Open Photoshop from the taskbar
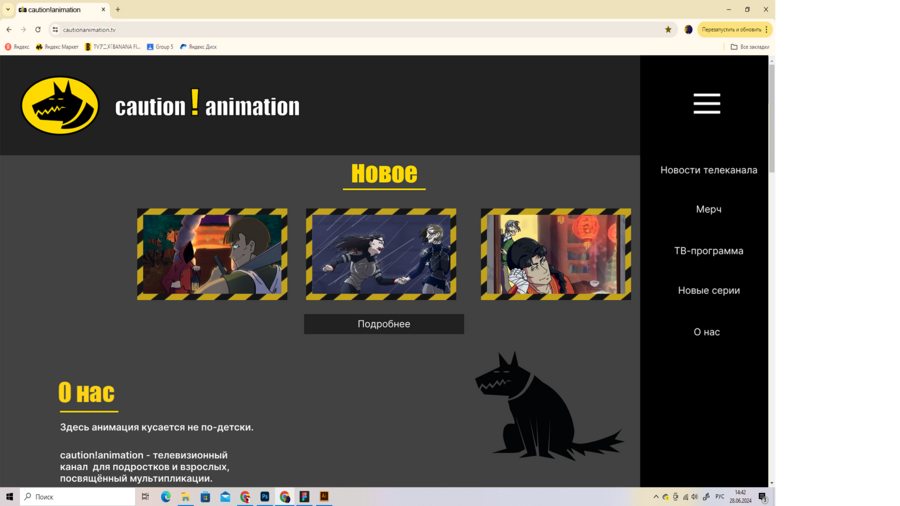This screenshot has height=506, width=900. [265, 497]
